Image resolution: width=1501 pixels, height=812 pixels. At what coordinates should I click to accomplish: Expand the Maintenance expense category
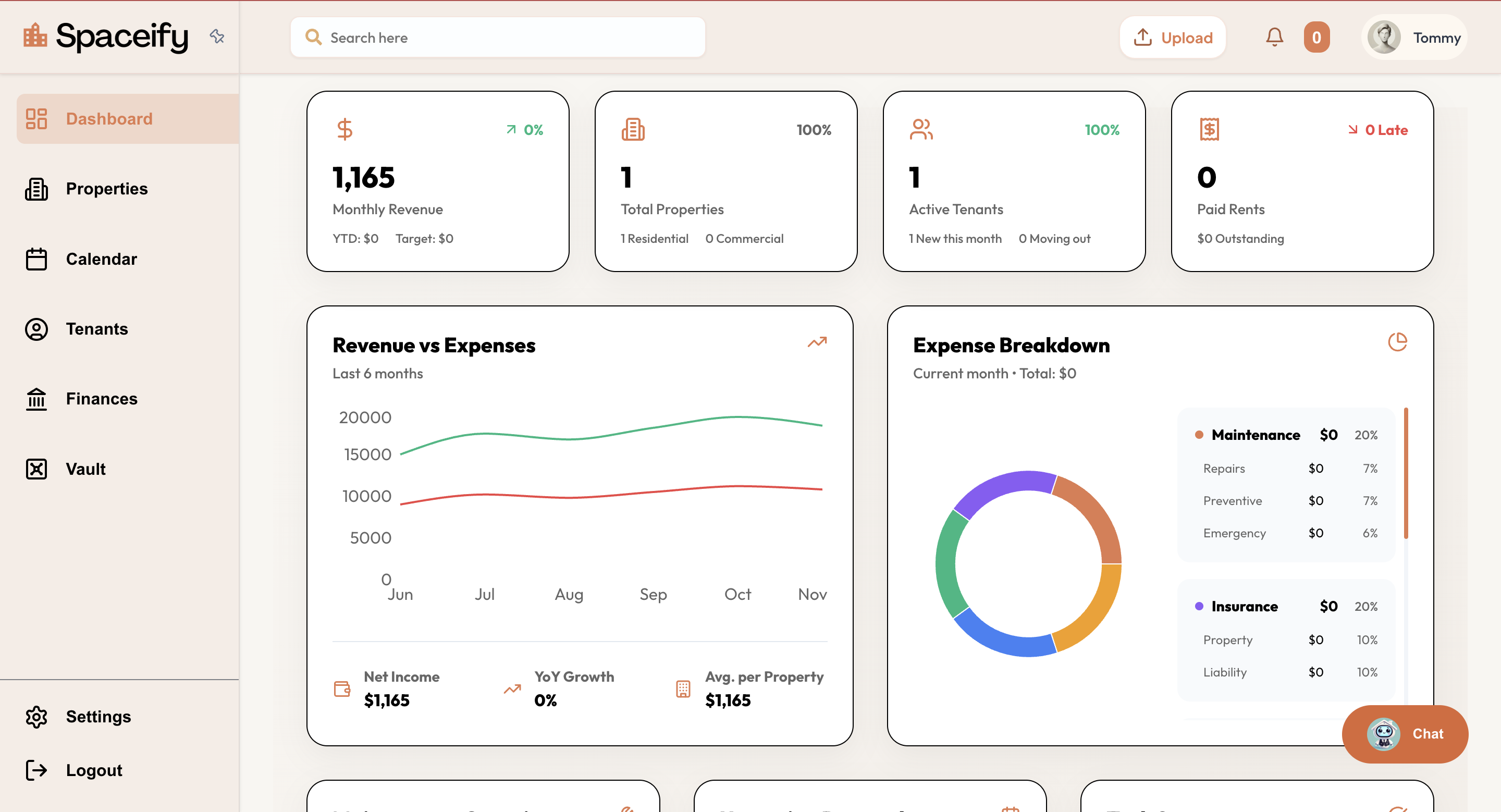[x=1286, y=435]
